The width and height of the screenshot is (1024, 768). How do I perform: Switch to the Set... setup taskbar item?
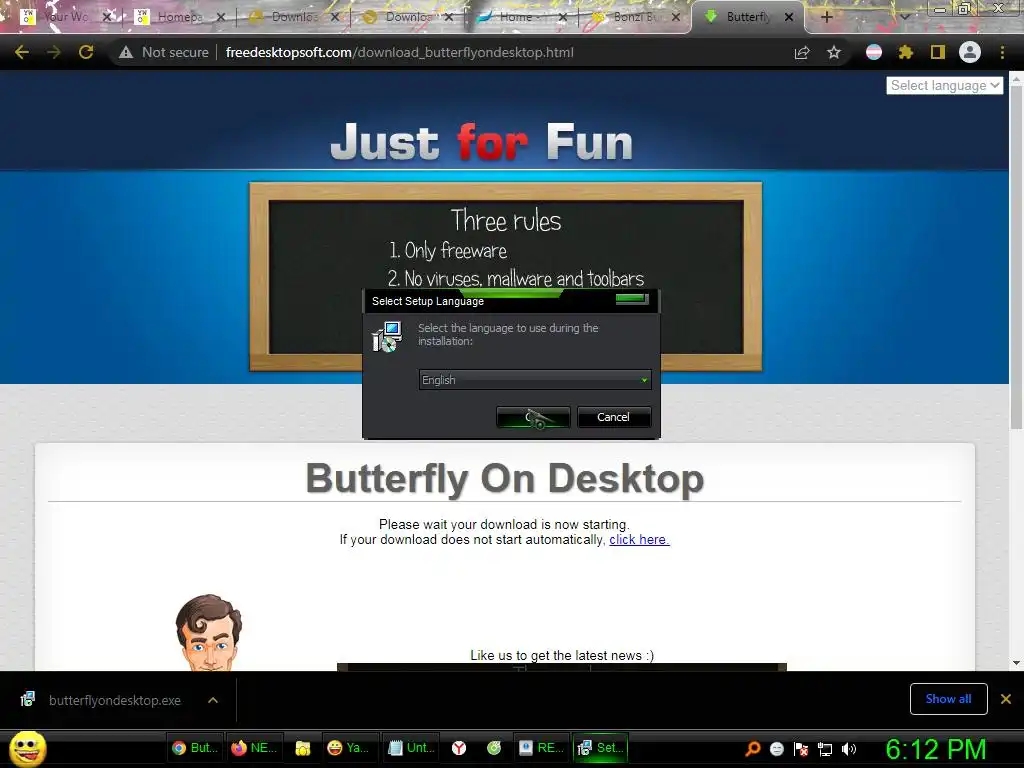[x=600, y=748]
